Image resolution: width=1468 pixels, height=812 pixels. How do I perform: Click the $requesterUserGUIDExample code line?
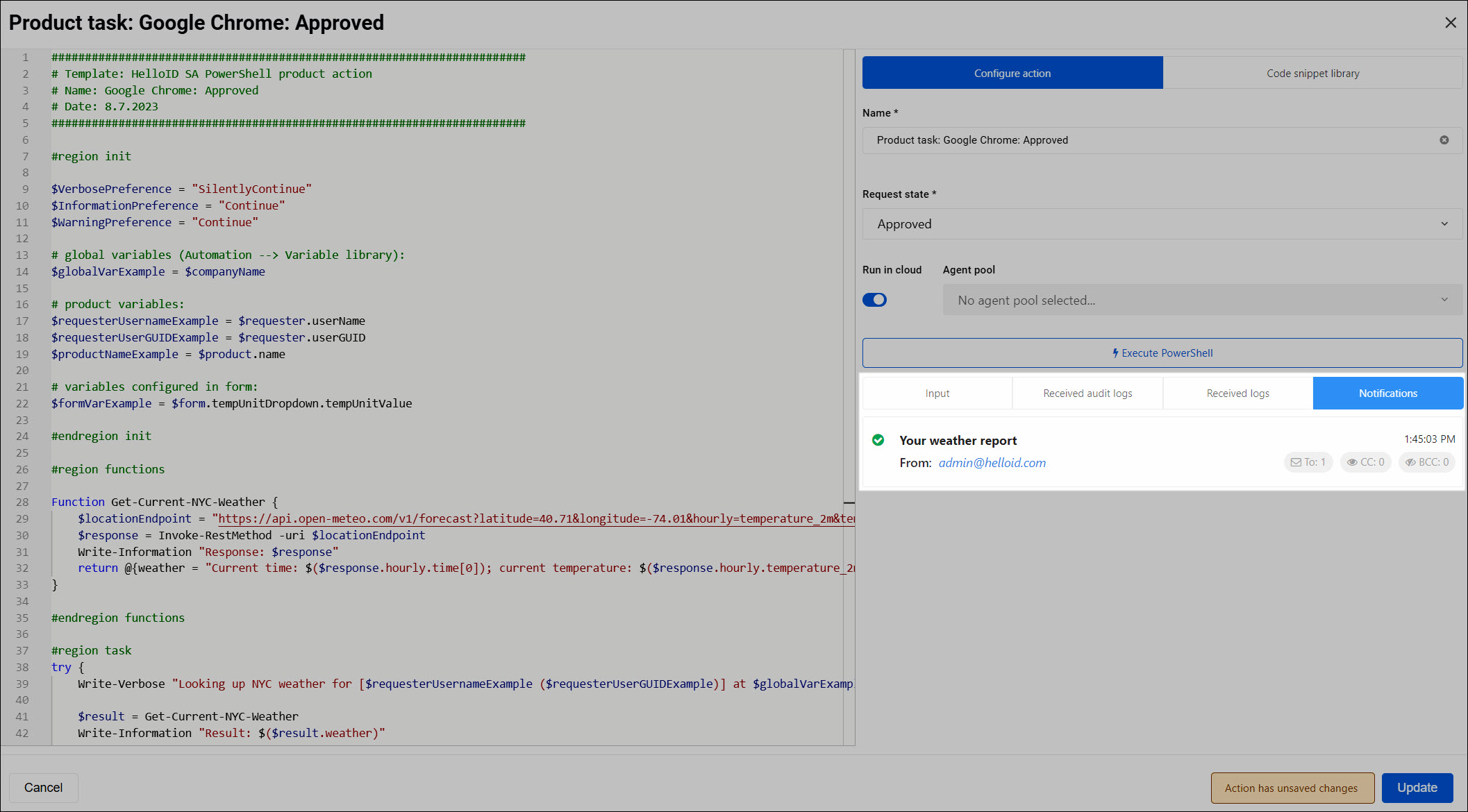point(208,337)
